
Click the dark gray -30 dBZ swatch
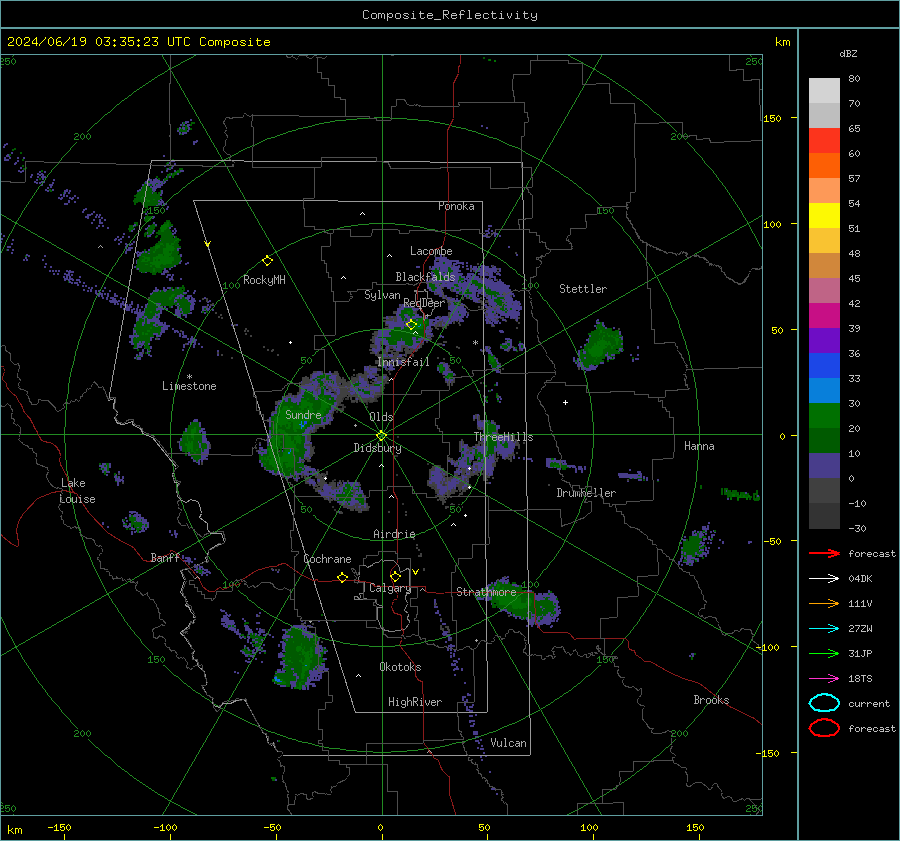(824, 516)
